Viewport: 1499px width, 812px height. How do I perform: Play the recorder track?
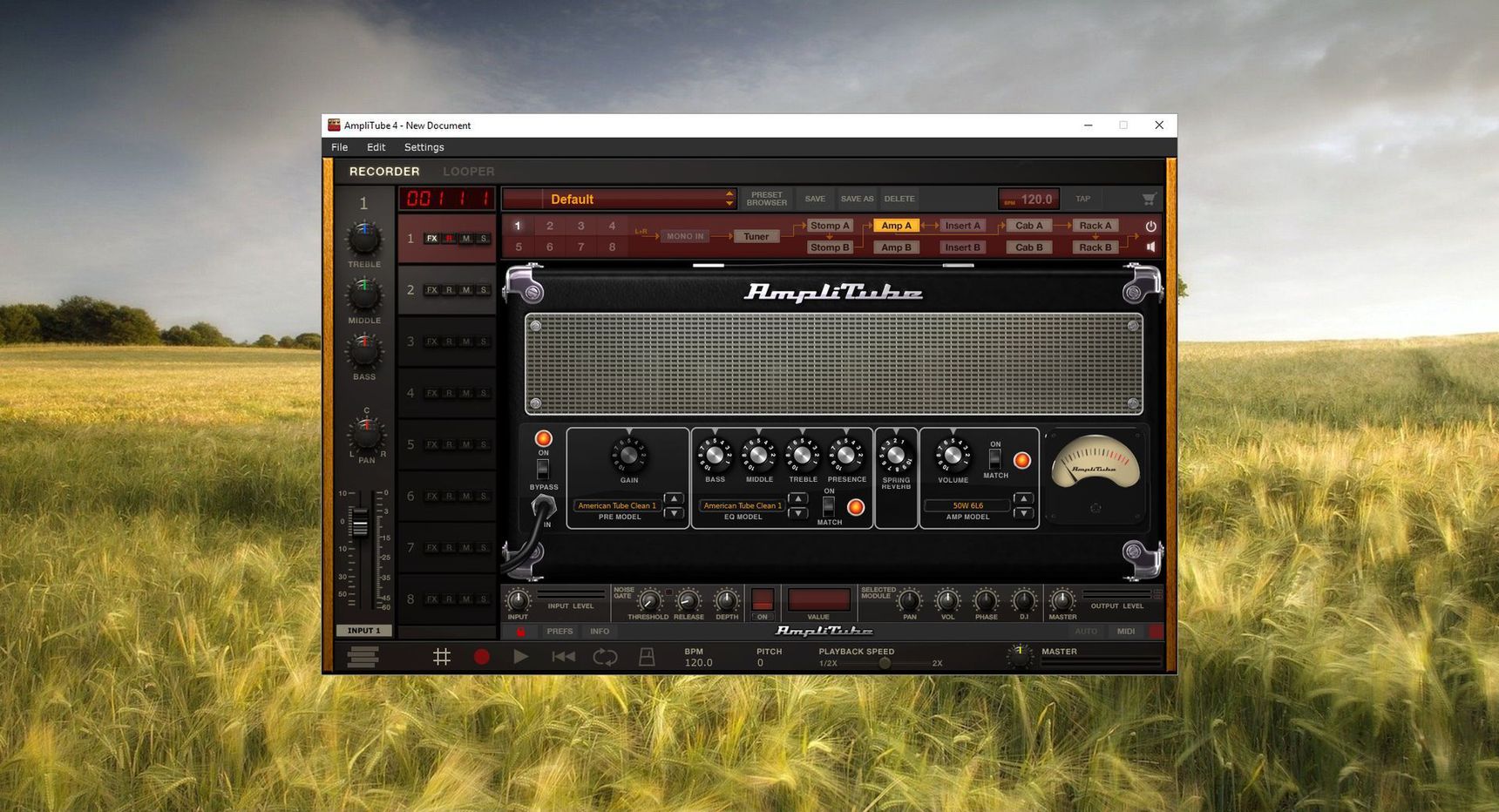[520, 657]
